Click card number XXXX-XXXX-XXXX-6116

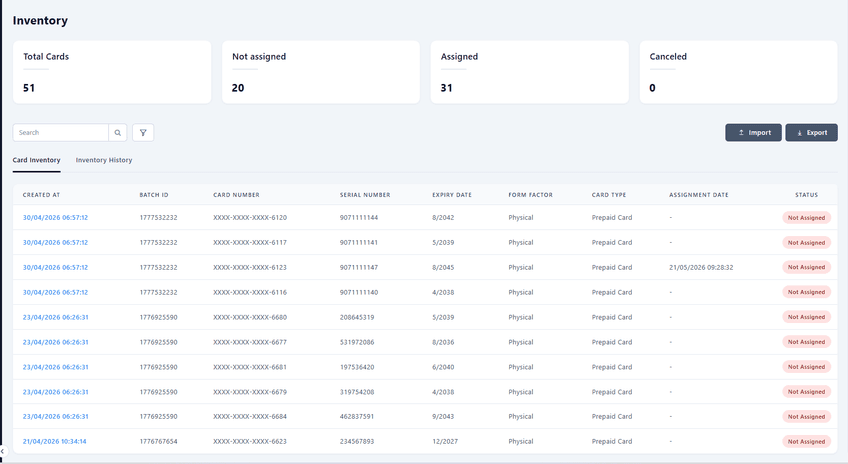point(250,292)
